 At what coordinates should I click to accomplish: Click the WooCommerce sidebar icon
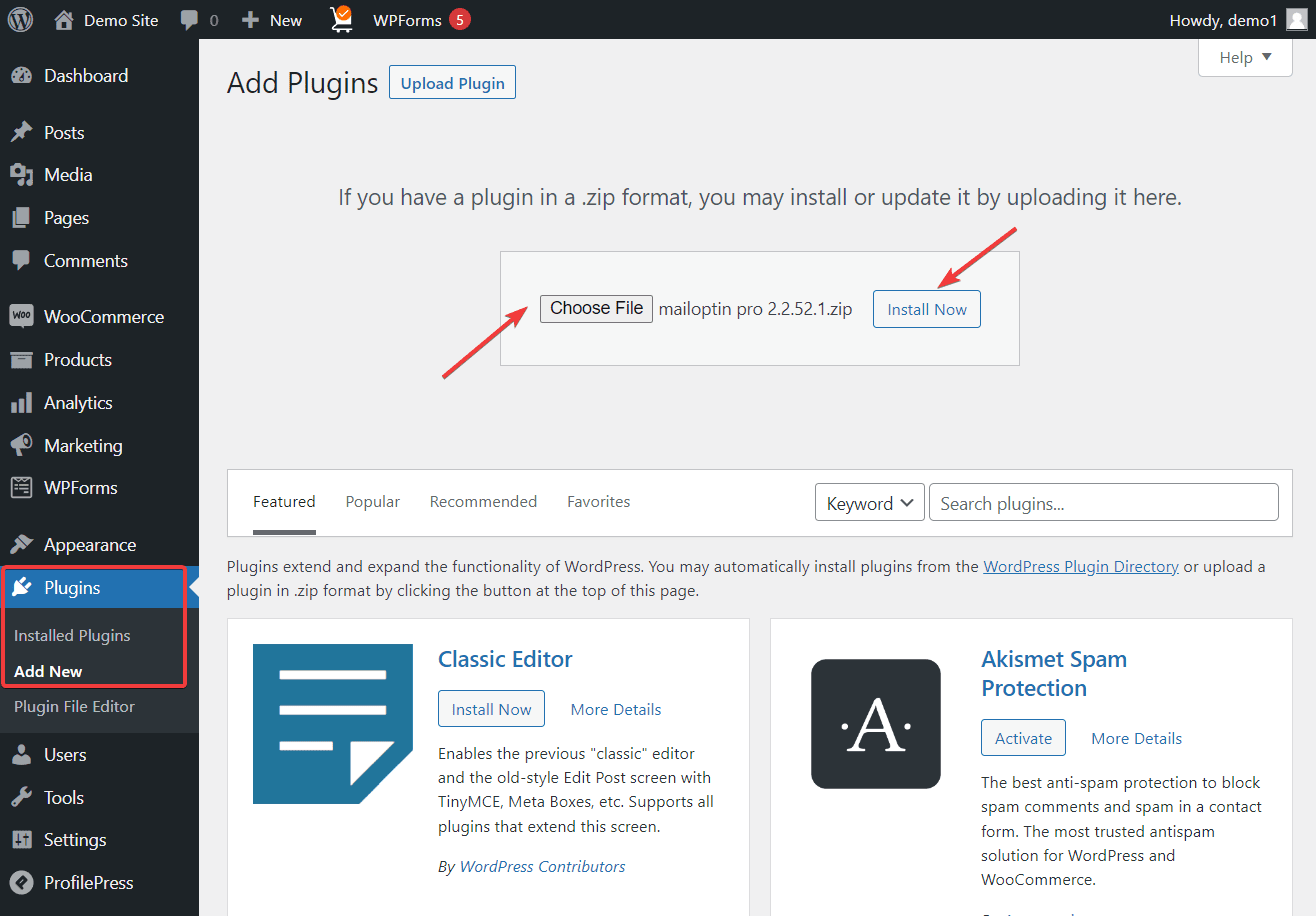21,316
